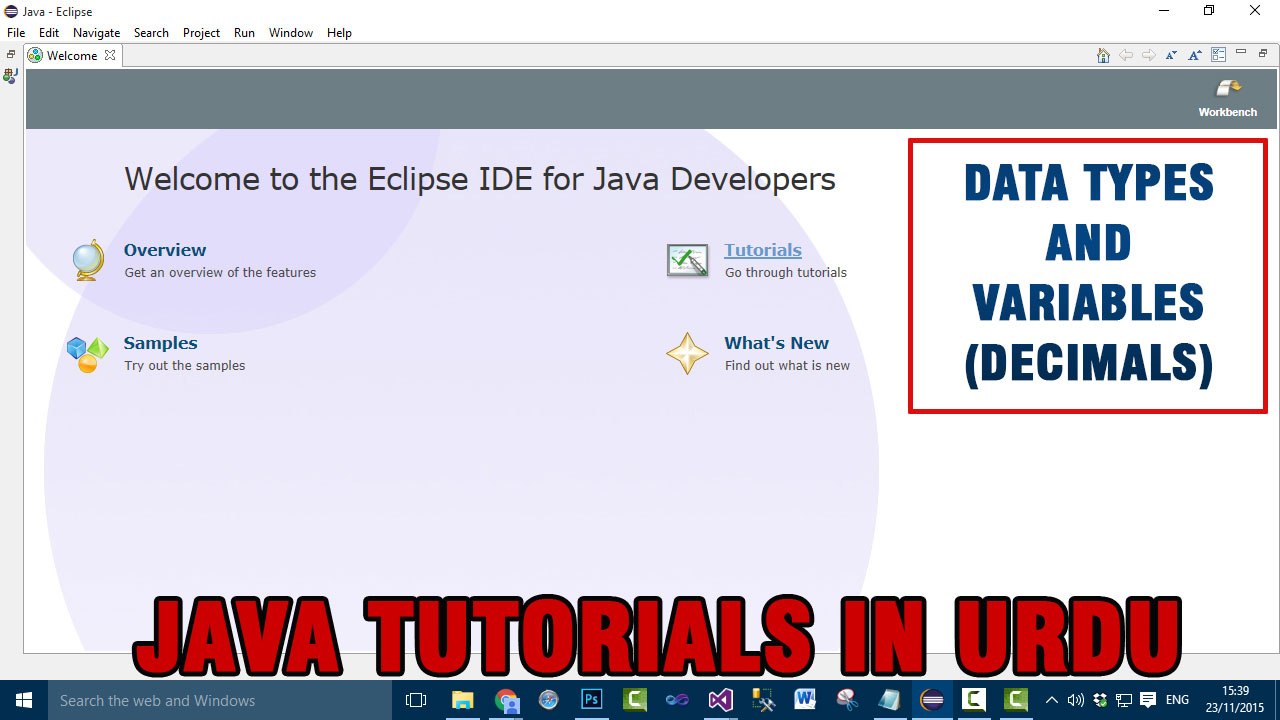
Task: Select the Welcome tab
Action: coord(72,56)
